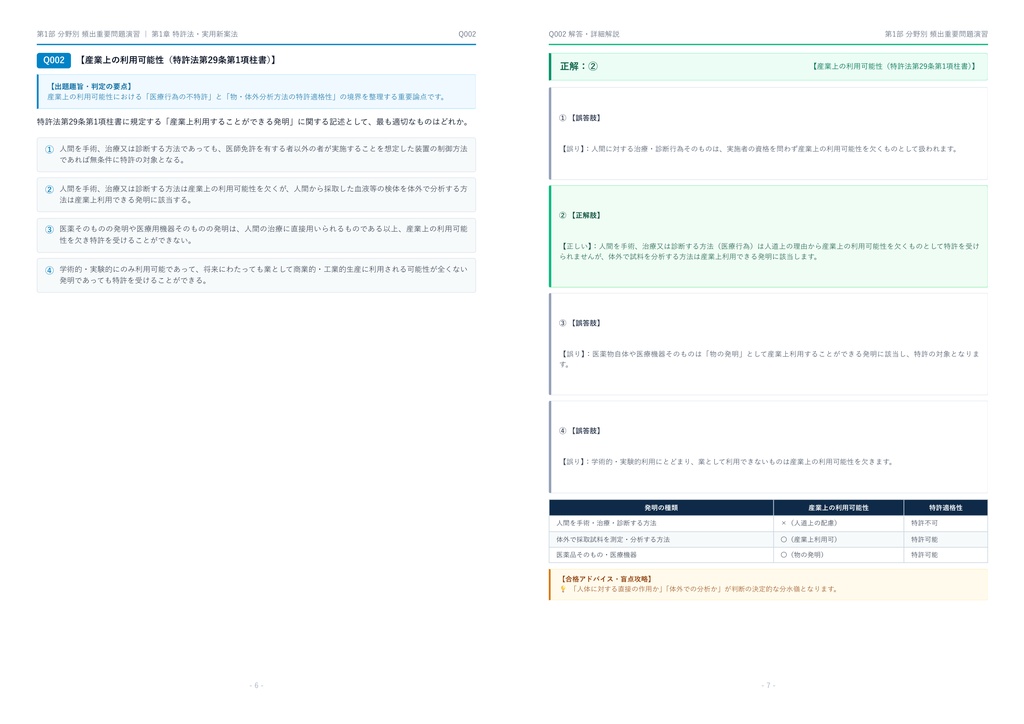Image resolution: width=1024 pixels, height=724 pixels.
Task: Click the blue sentence beginning 産業上の利用可能性における「医療行為の不特許」
Action: (x=247, y=97)
